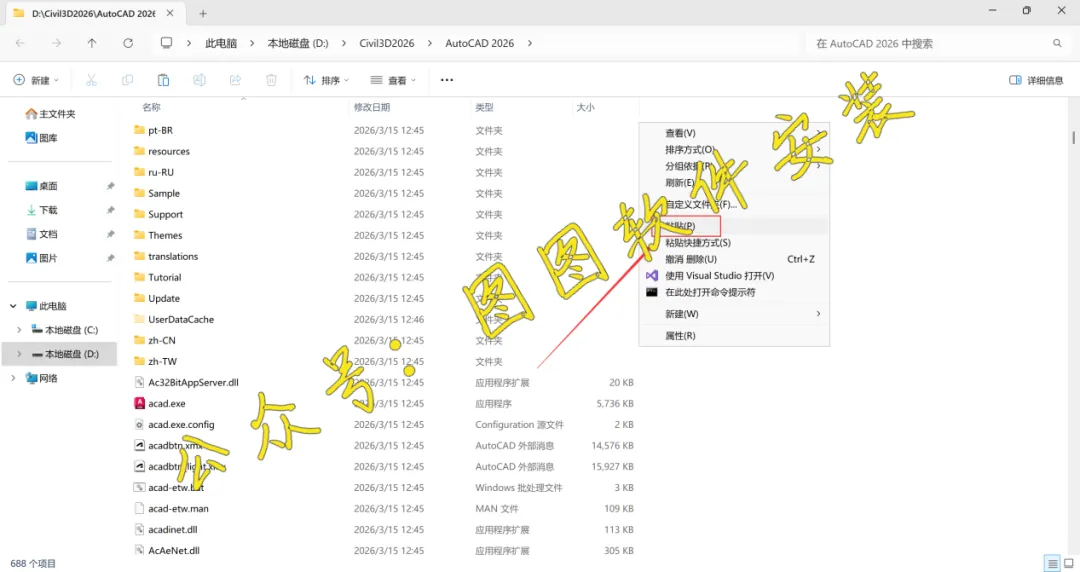Screen dimensions: 1080x572
Task: Open the 新建 dropdown in the toolbar
Action: click(37, 80)
